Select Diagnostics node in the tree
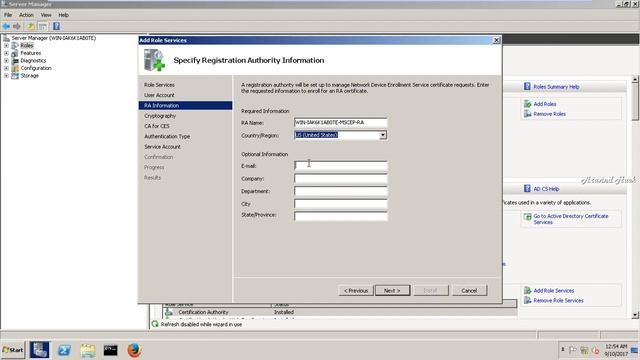The width and height of the screenshot is (640, 360). (x=33, y=60)
